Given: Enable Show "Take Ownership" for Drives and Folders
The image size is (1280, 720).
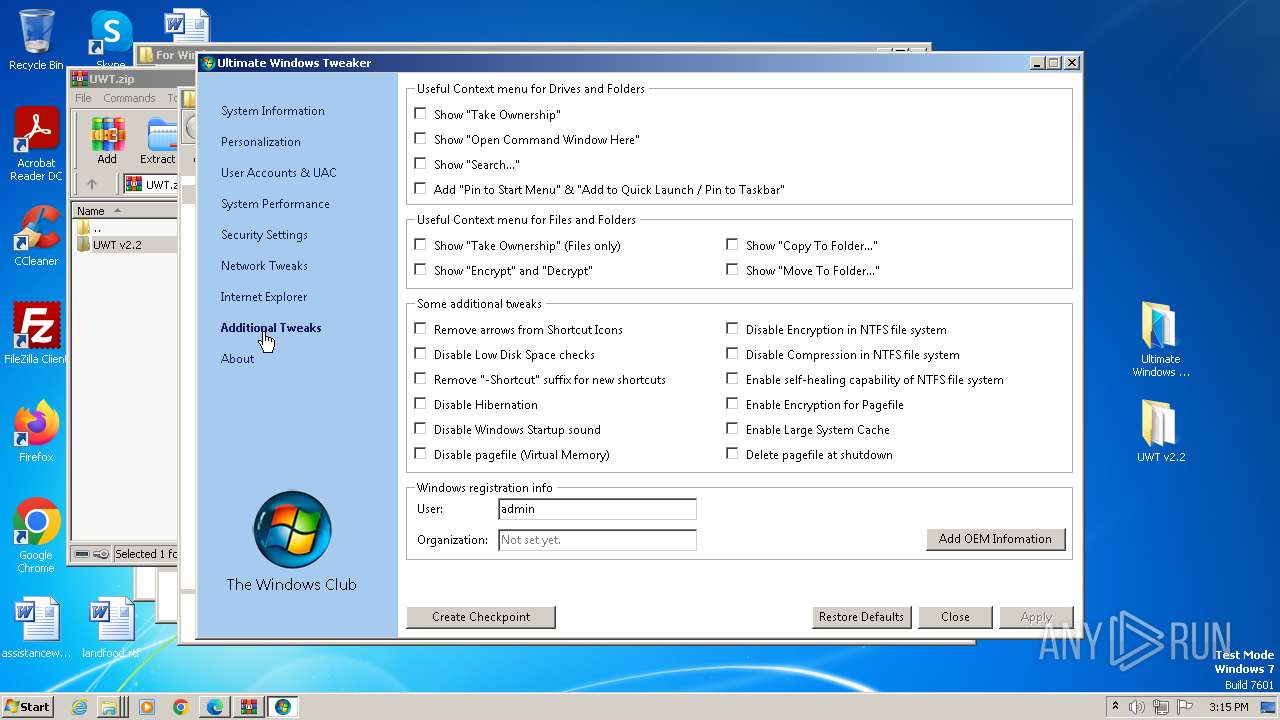Looking at the screenshot, I should tap(420, 114).
